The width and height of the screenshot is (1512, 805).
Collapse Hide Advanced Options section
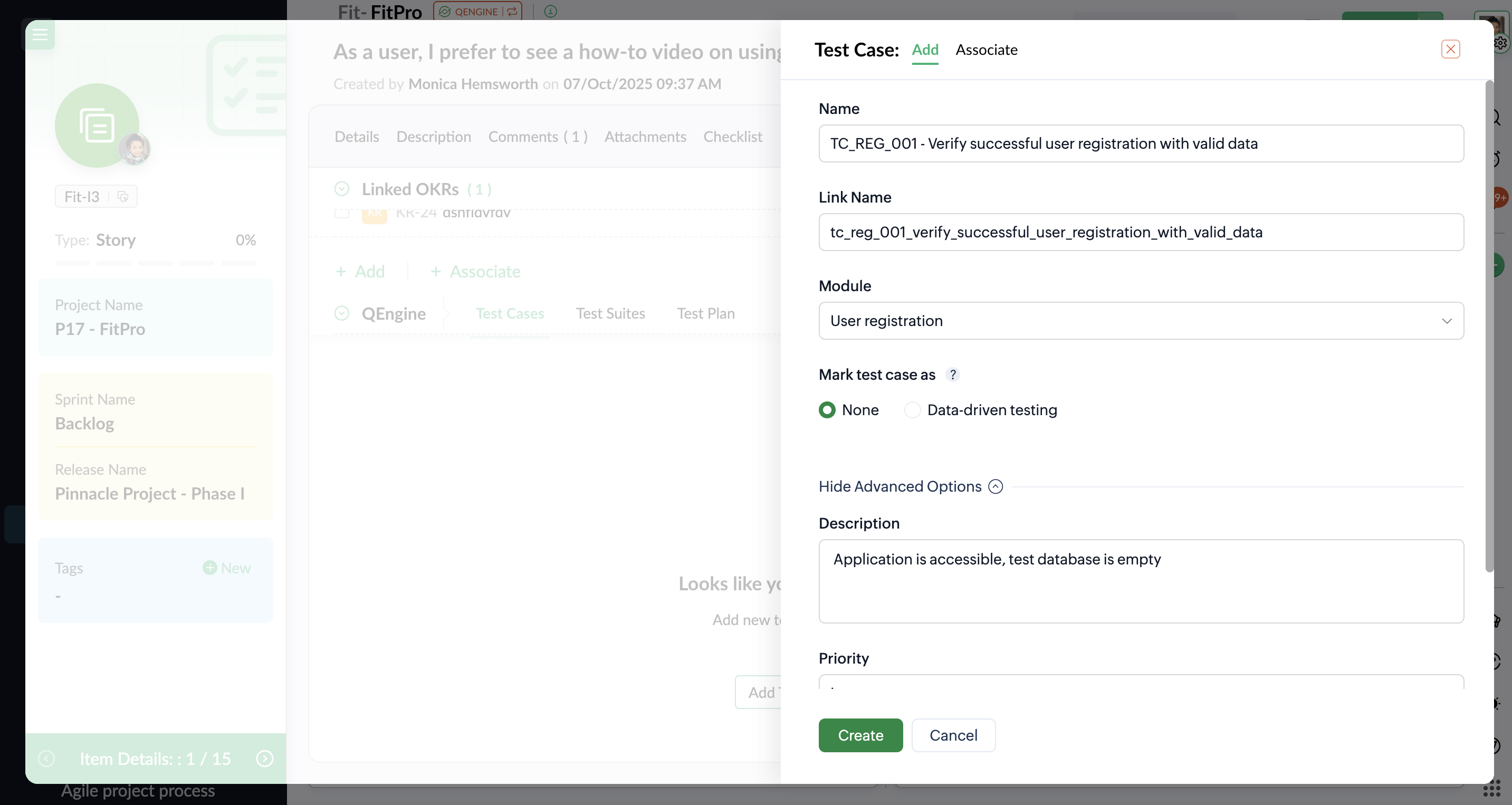click(x=996, y=486)
